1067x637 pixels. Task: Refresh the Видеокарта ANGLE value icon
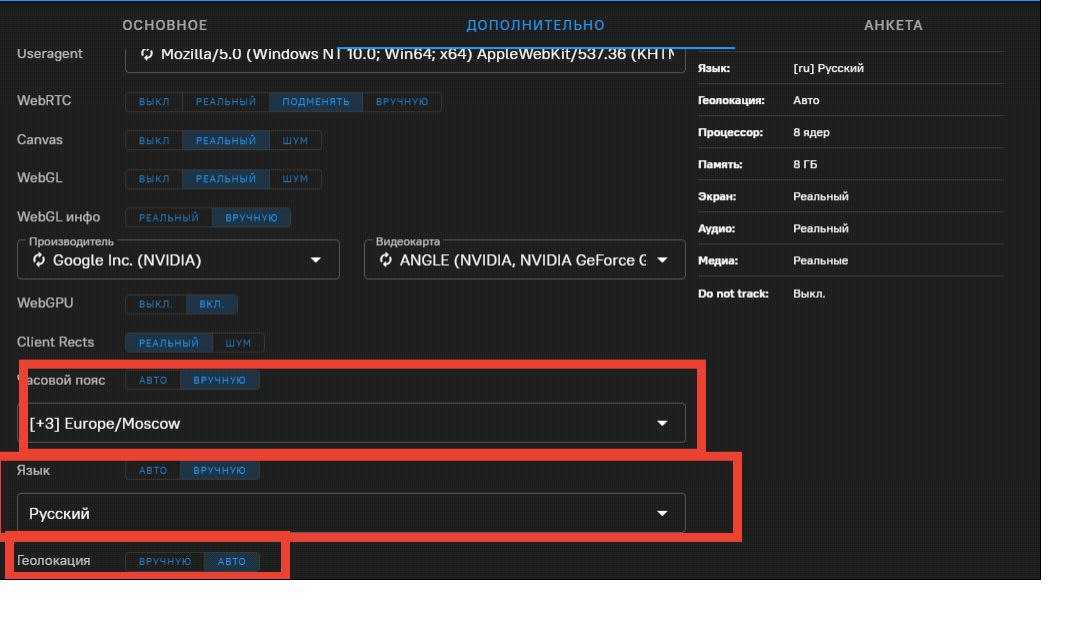click(x=386, y=260)
